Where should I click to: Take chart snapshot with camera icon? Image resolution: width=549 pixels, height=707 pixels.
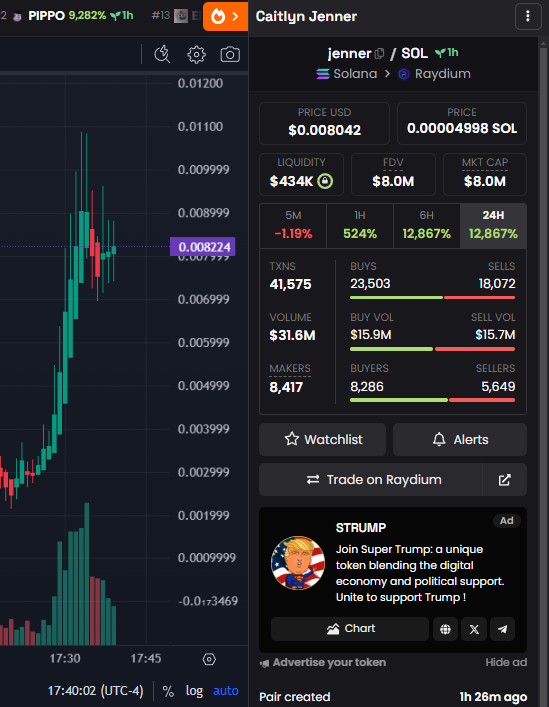(x=230, y=55)
